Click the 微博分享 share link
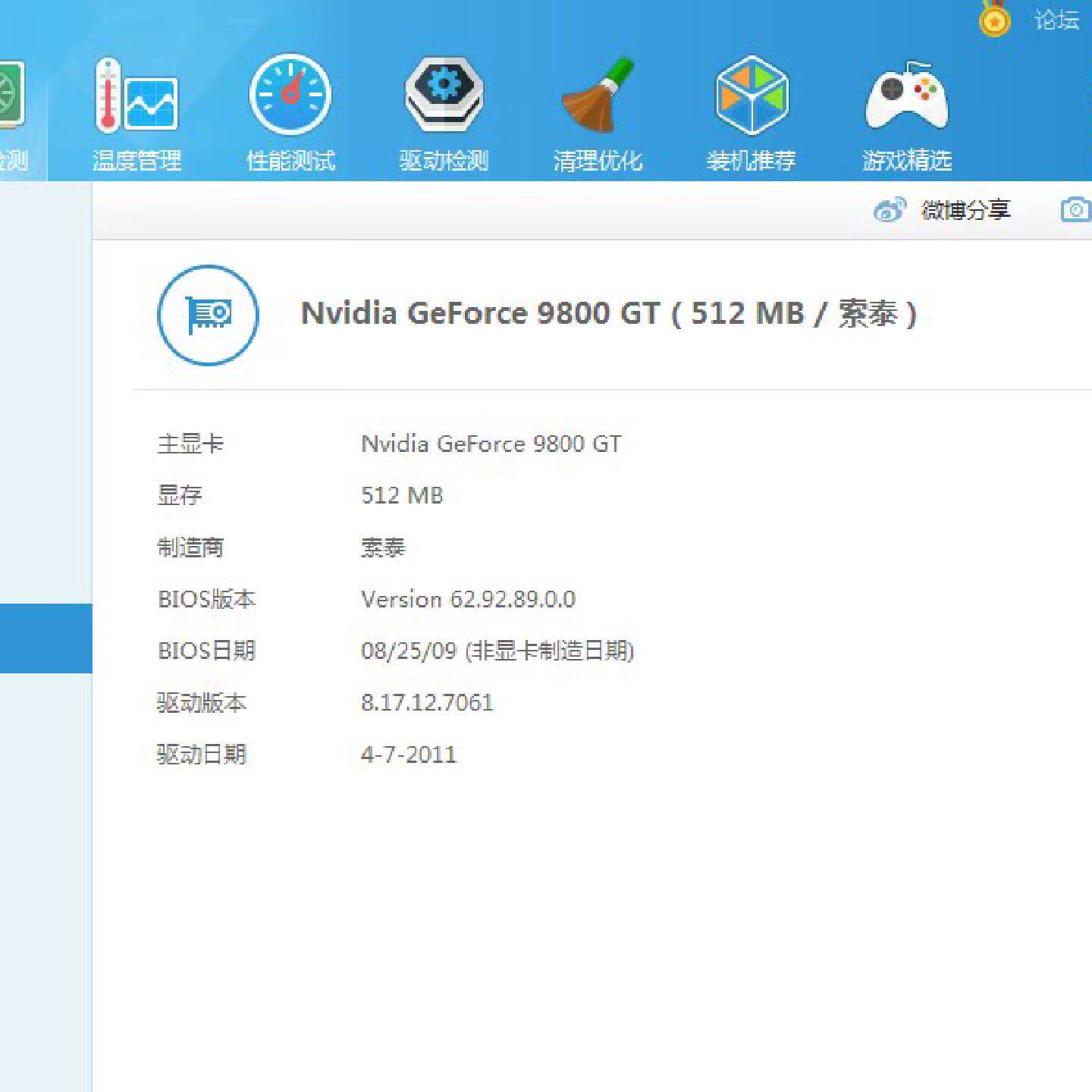Screen dimensions: 1092x1092 pyautogui.click(x=965, y=210)
